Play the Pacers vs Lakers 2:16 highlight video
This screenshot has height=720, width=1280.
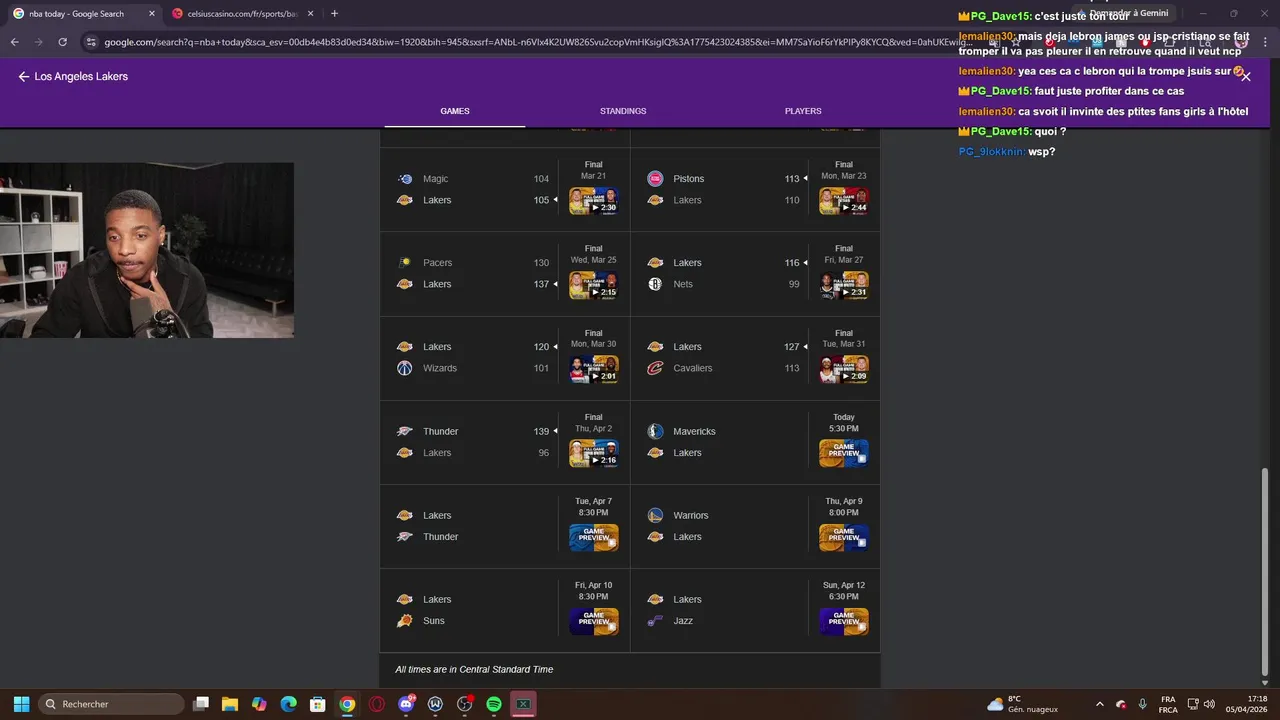(594, 285)
